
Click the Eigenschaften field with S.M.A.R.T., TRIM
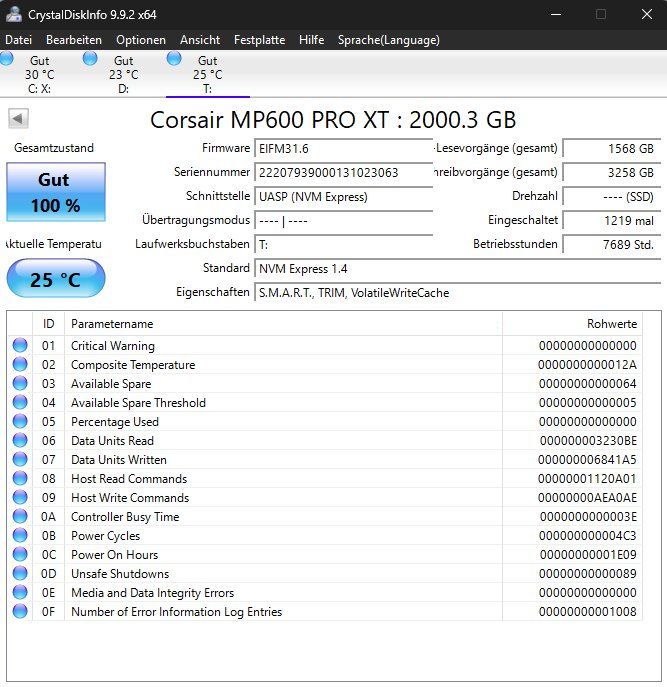point(458,293)
